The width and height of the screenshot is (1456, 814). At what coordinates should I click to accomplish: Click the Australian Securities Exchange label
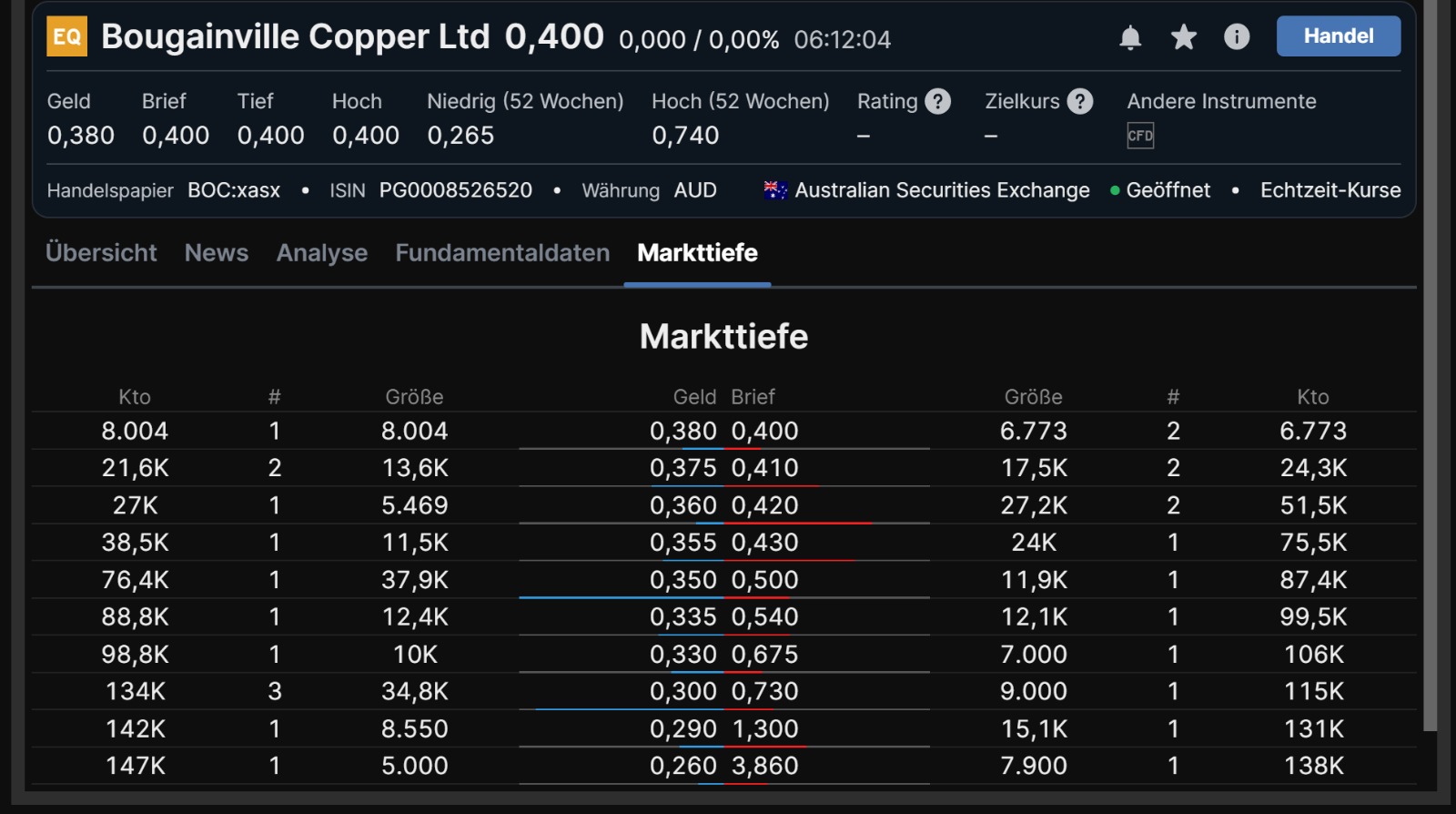tap(942, 190)
